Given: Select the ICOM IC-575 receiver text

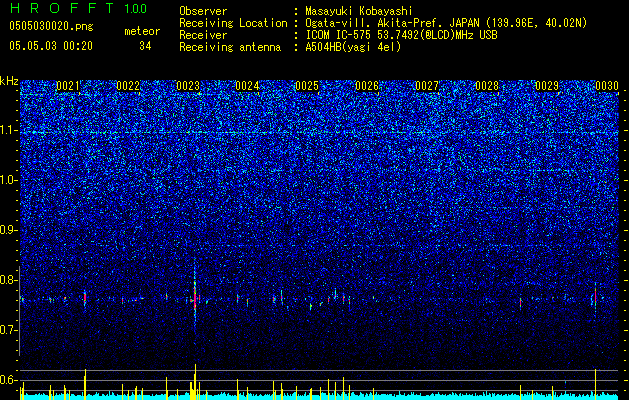Looking at the screenshot, I should pos(401,35).
